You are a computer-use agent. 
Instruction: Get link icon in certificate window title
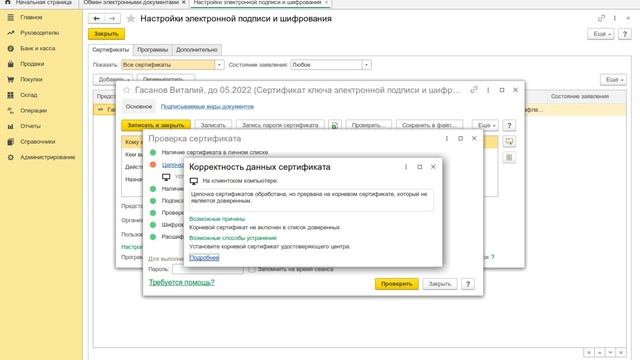474,90
